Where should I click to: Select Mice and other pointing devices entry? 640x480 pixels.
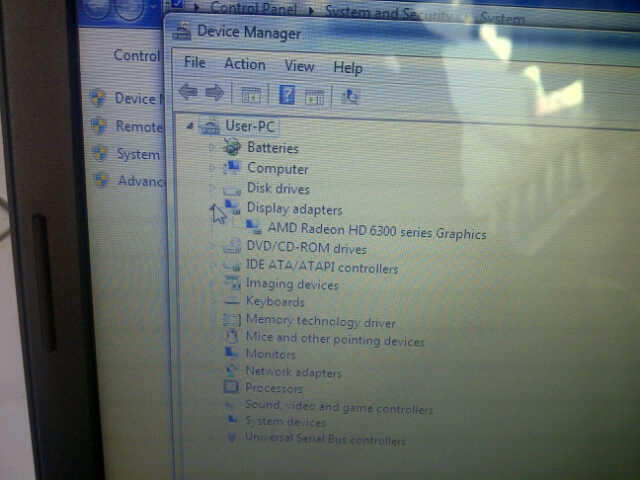click(335, 339)
